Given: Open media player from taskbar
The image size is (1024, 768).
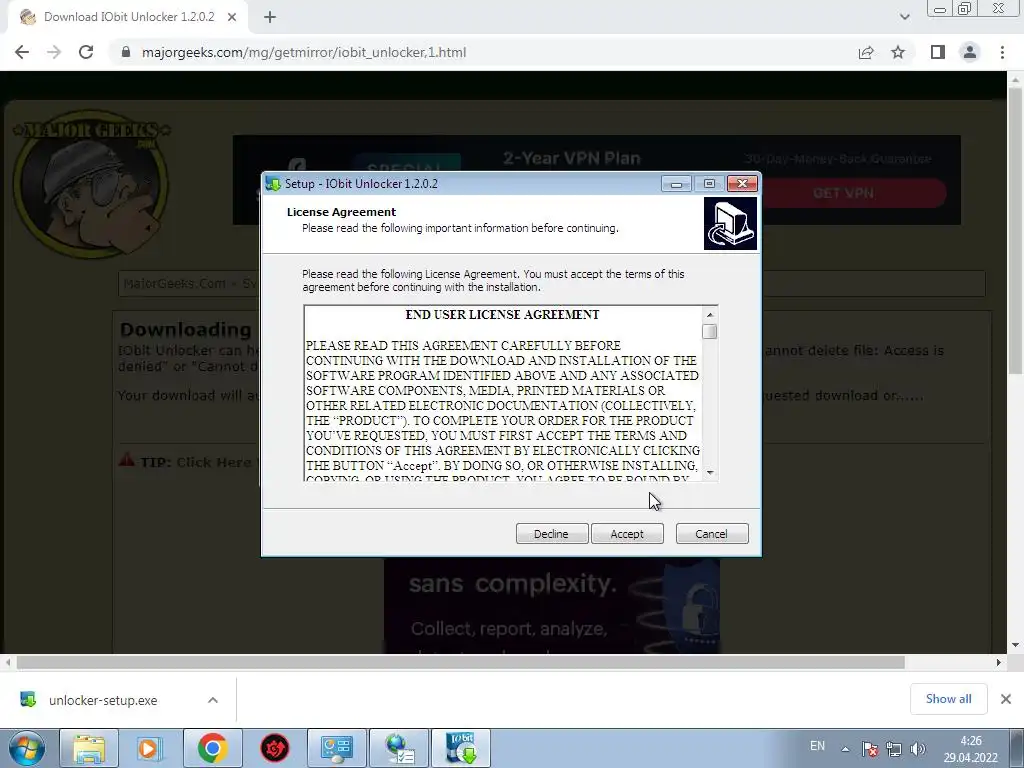Looking at the screenshot, I should pyautogui.click(x=150, y=748).
